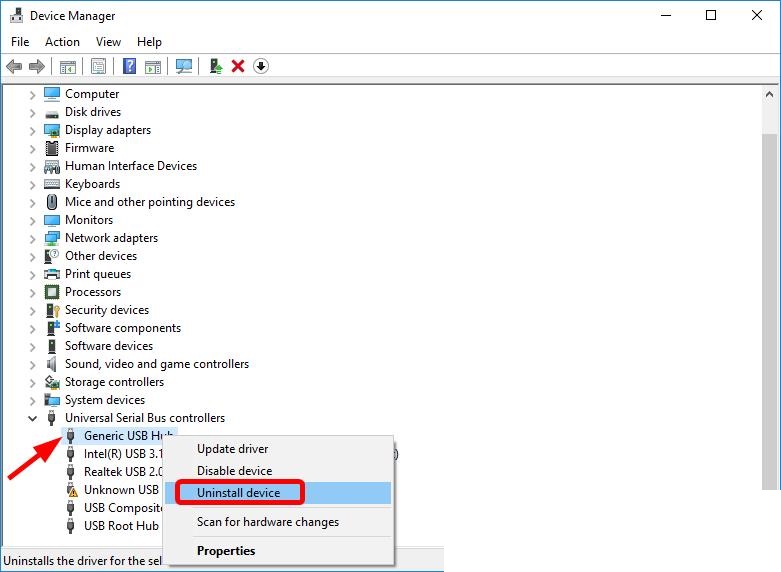Click the Security devices key icon

click(52, 310)
